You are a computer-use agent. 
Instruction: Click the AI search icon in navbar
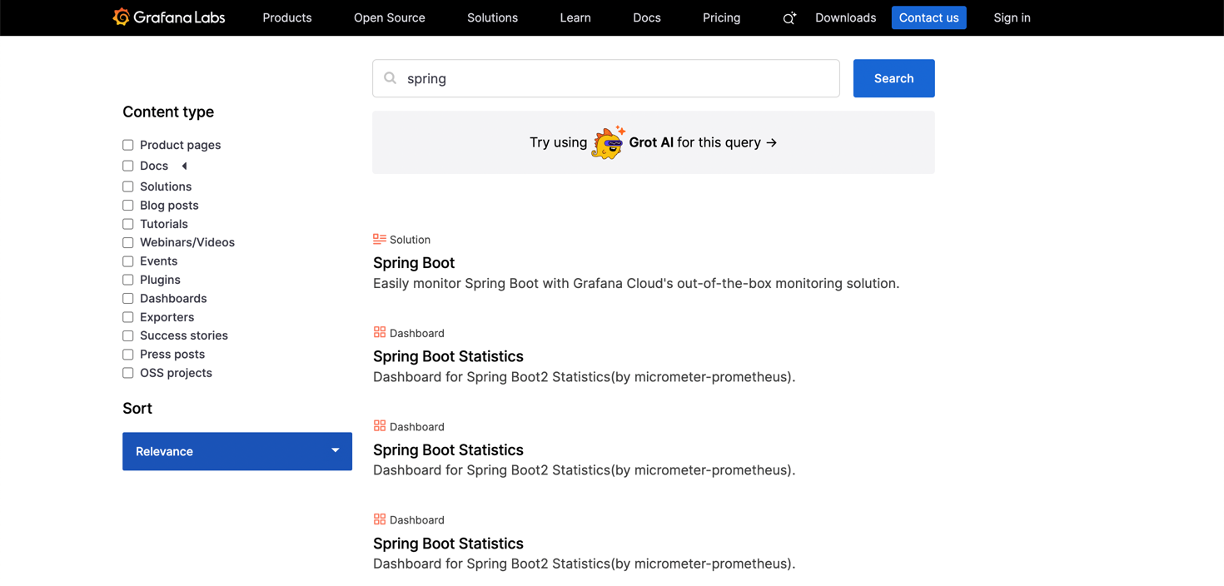point(789,18)
